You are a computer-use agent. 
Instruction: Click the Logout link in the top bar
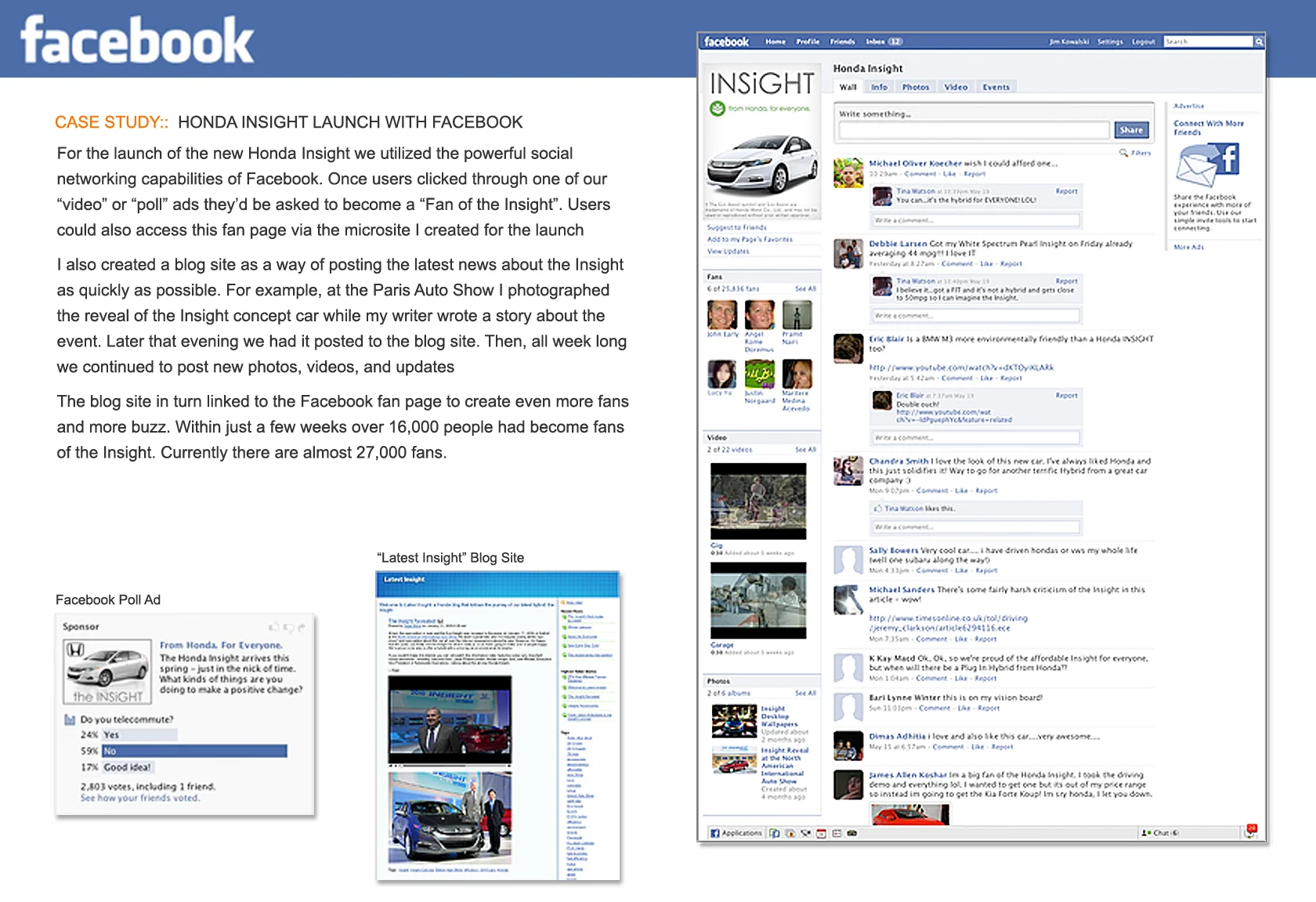coord(1143,42)
